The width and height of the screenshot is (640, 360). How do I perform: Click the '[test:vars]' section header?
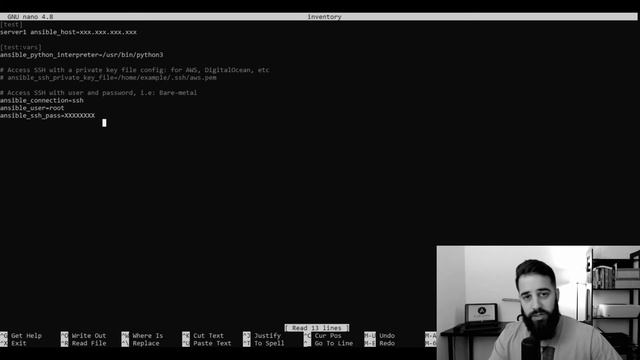21,47
